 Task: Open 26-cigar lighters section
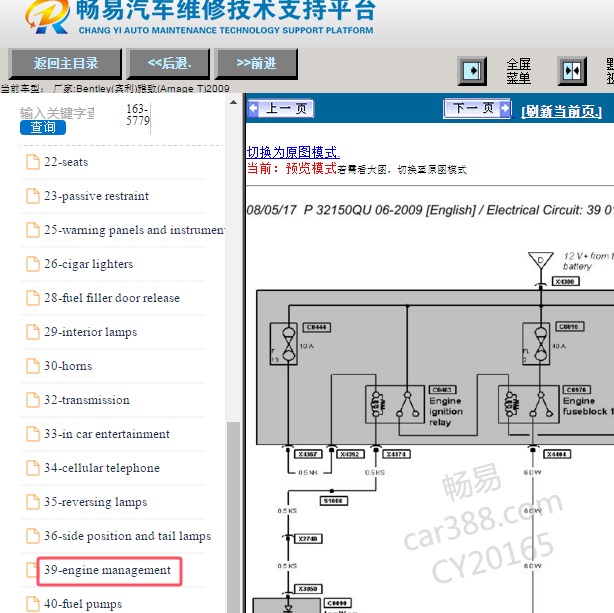point(88,264)
